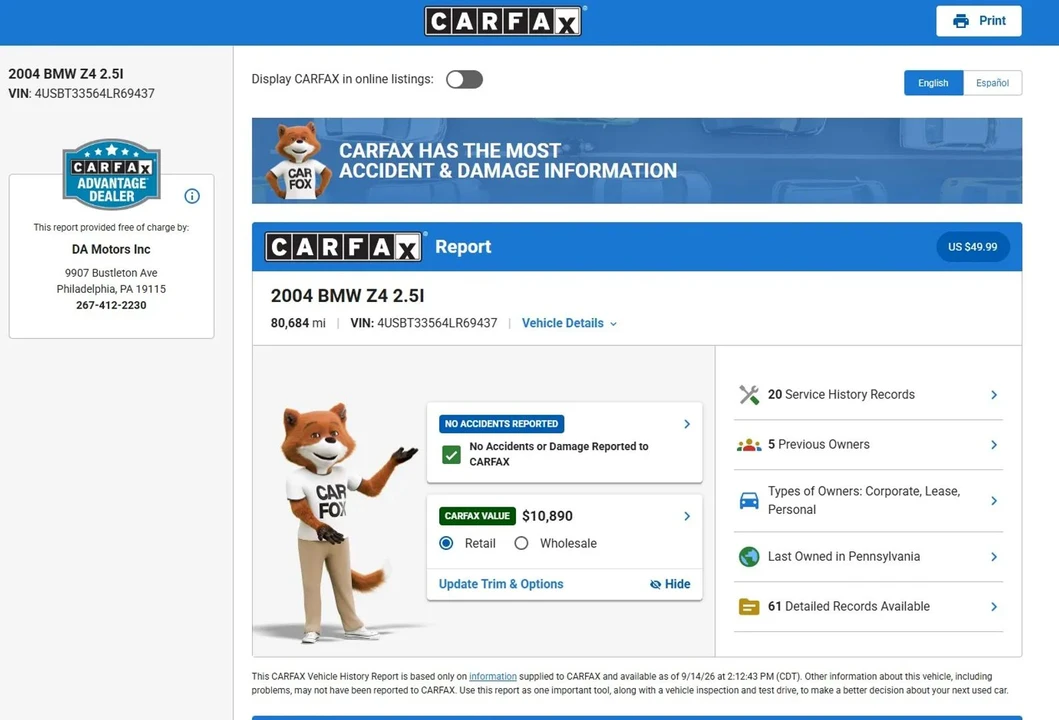Screen dimensions: 1059x720
Task: Click the DA Motors Inc dealer name
Action: pyautogui.click(x=111, y=249)
